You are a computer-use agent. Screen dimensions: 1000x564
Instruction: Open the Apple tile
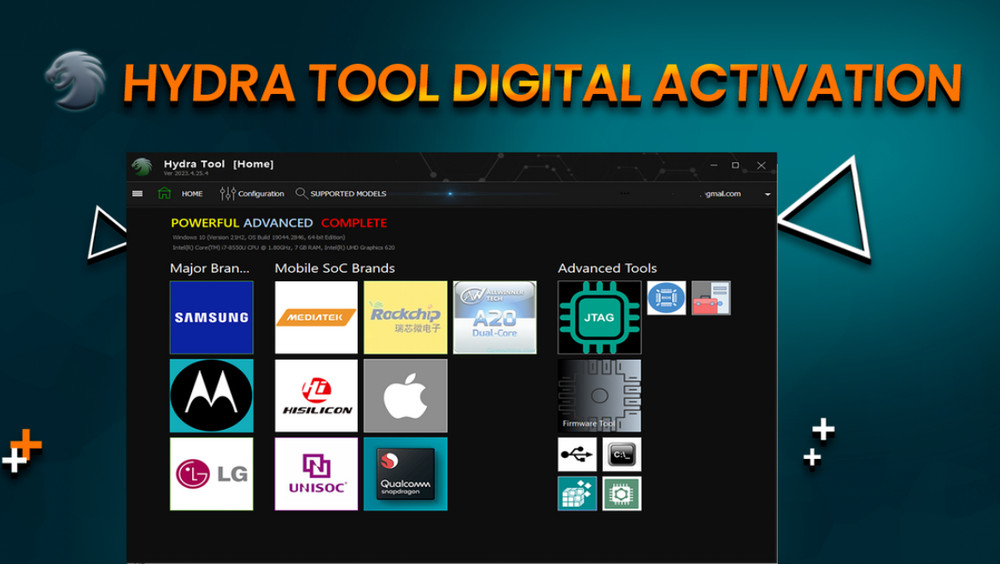tap(405, 396)
